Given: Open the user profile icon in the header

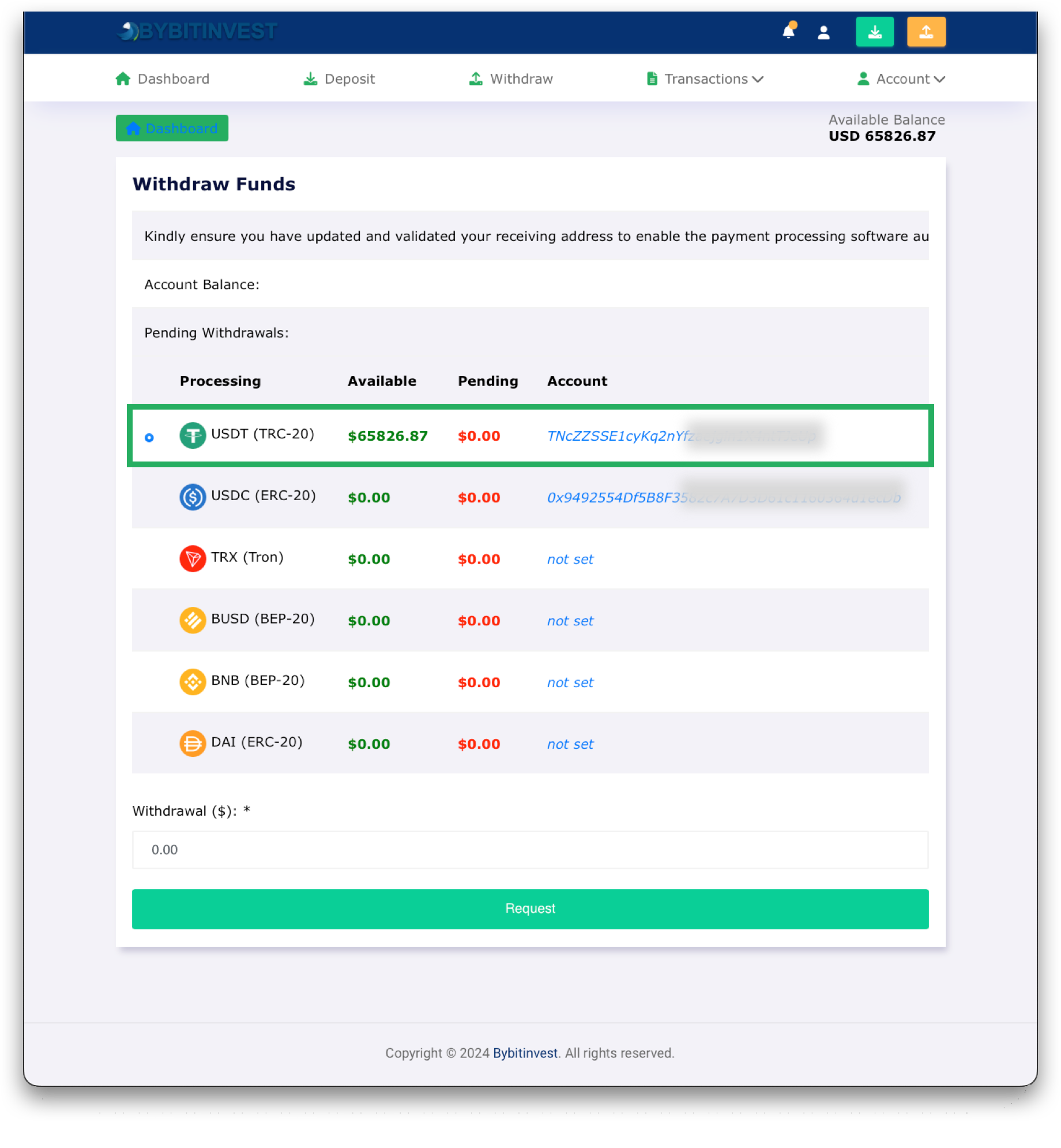Looking at the screenshot, I should click(x=823, y=32).
